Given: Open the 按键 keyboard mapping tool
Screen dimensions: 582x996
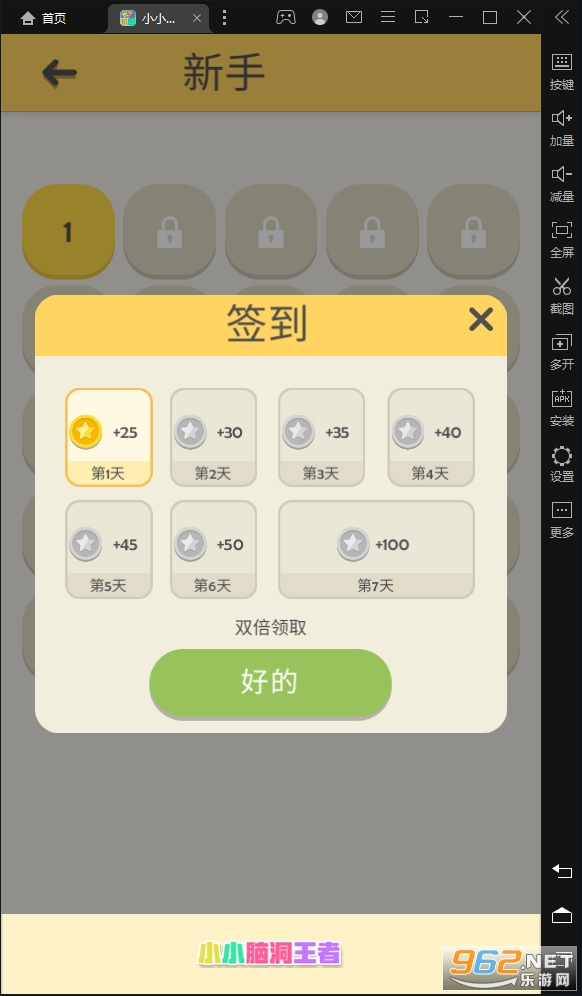Looking at the screenshot, I should [x=562, y=72].
